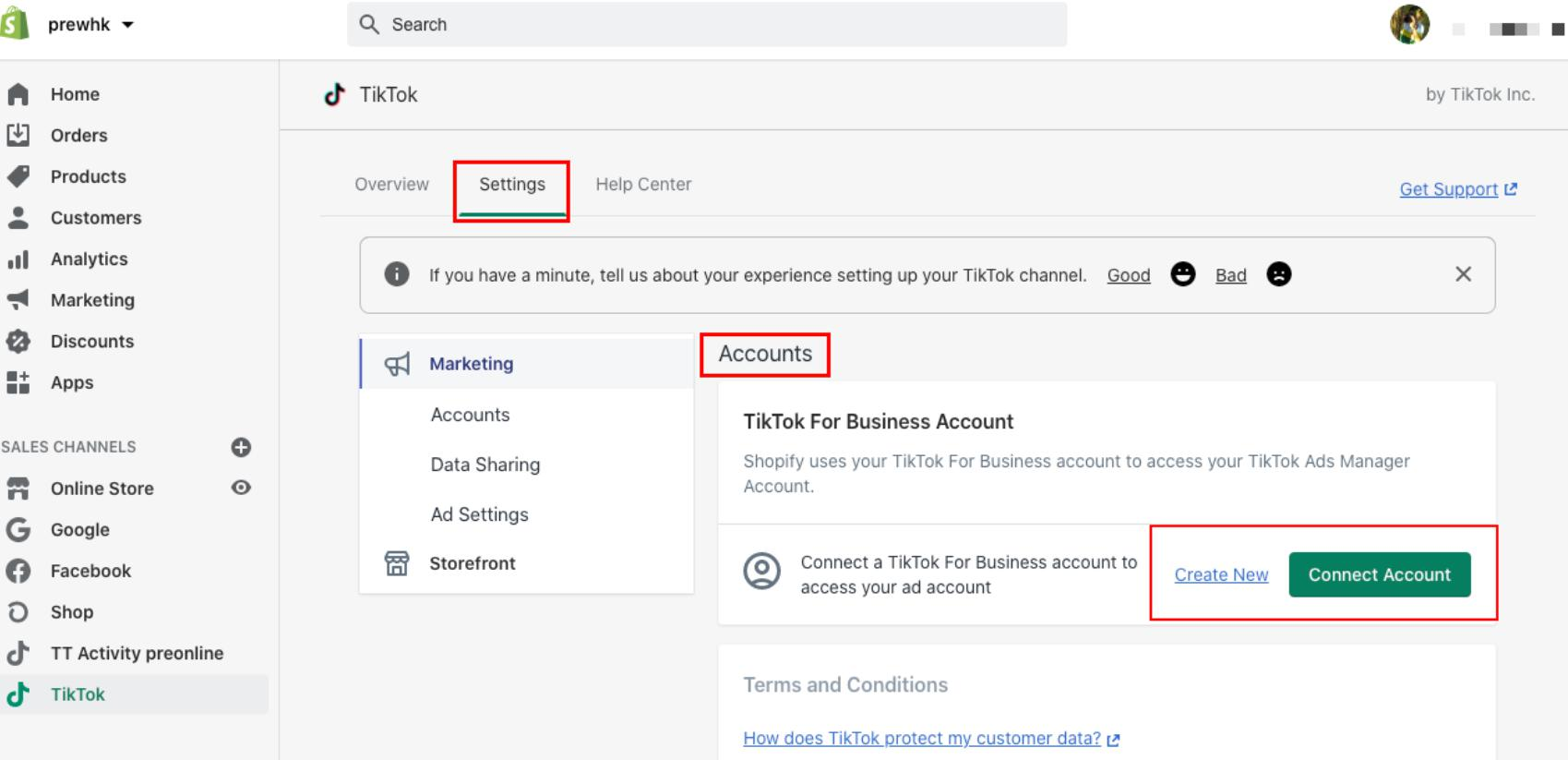Open the Shop sales channel
This screenshot has width=1568, height=760.
71,612
